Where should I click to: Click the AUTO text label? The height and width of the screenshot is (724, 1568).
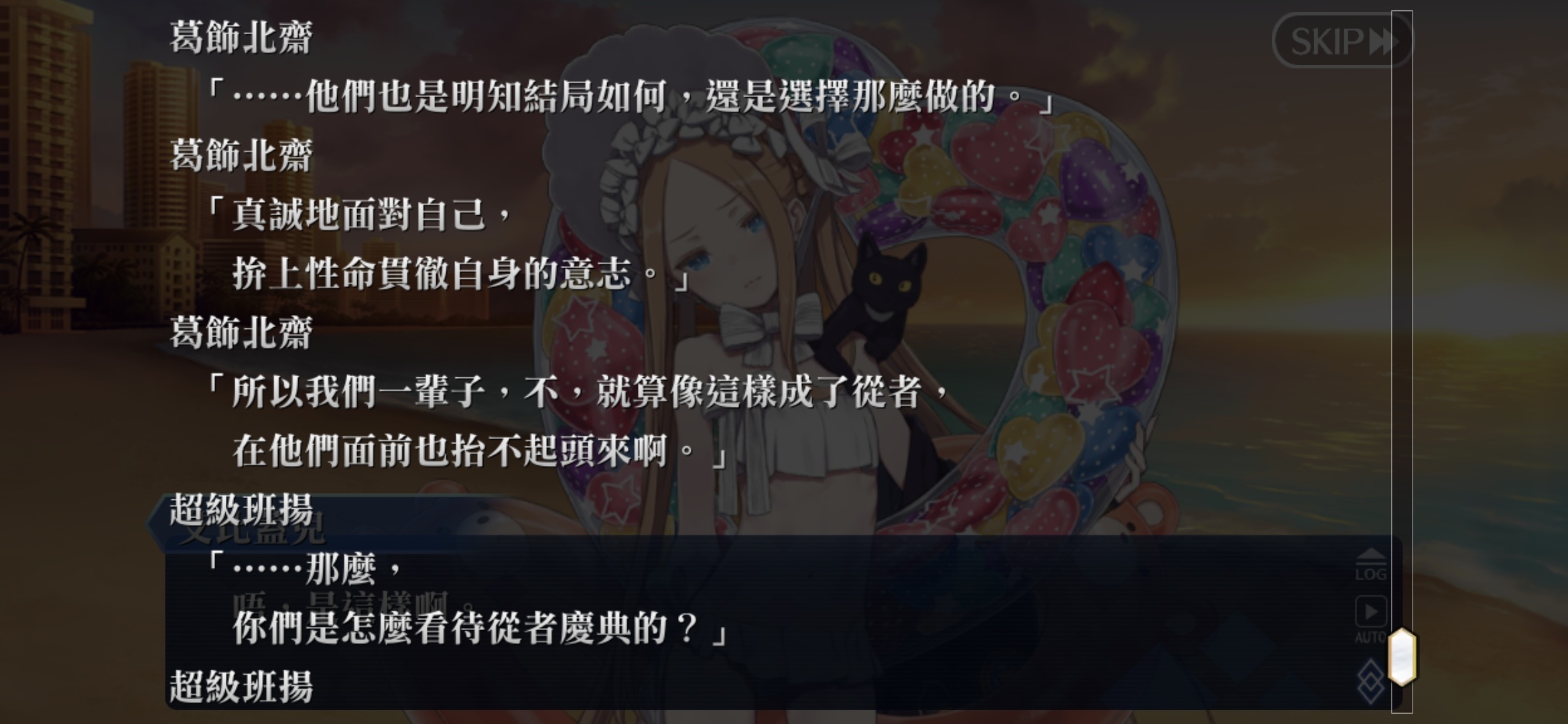point(1370,637)
